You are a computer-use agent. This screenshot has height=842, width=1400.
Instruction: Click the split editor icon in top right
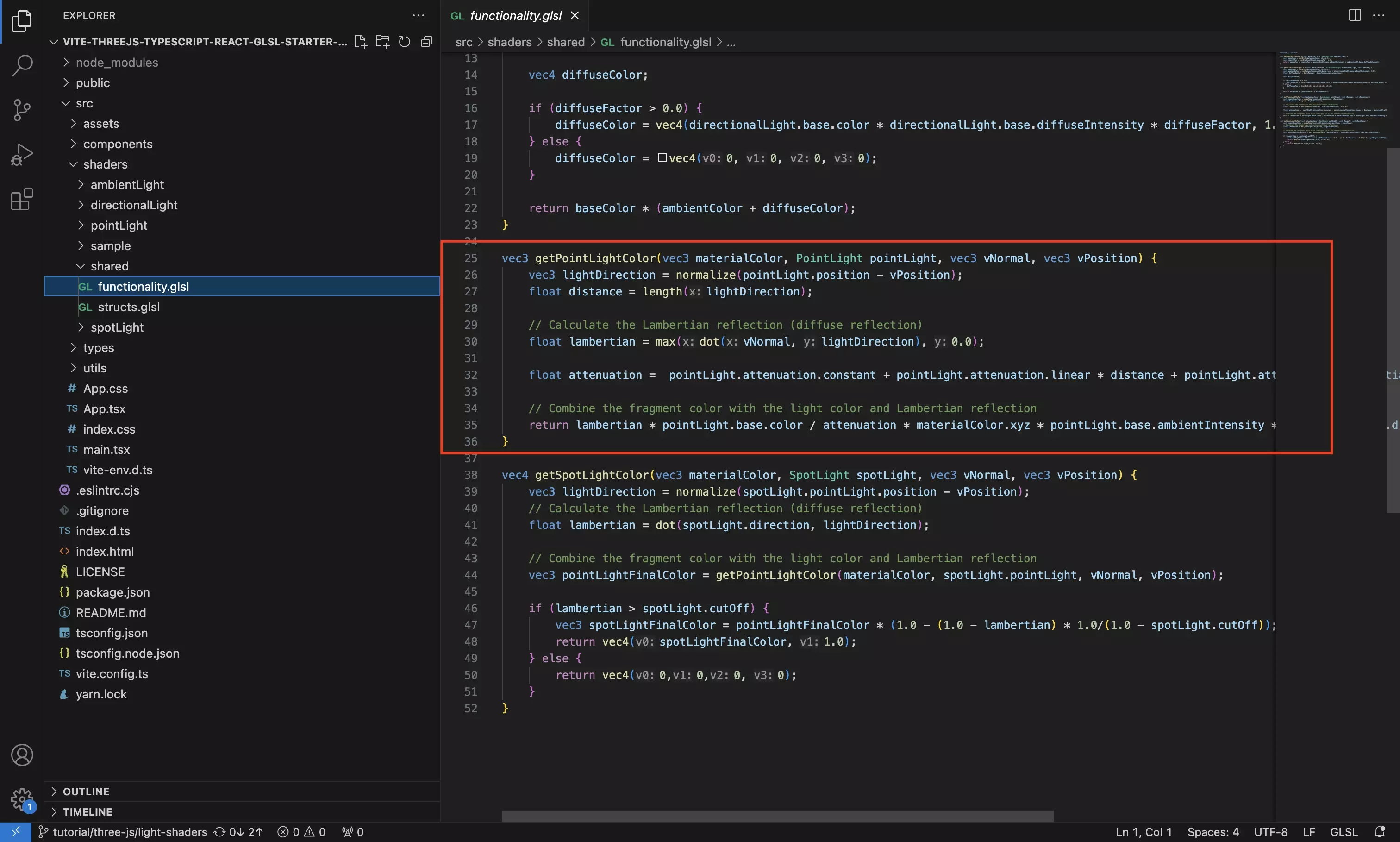[x=1355, y=15]
